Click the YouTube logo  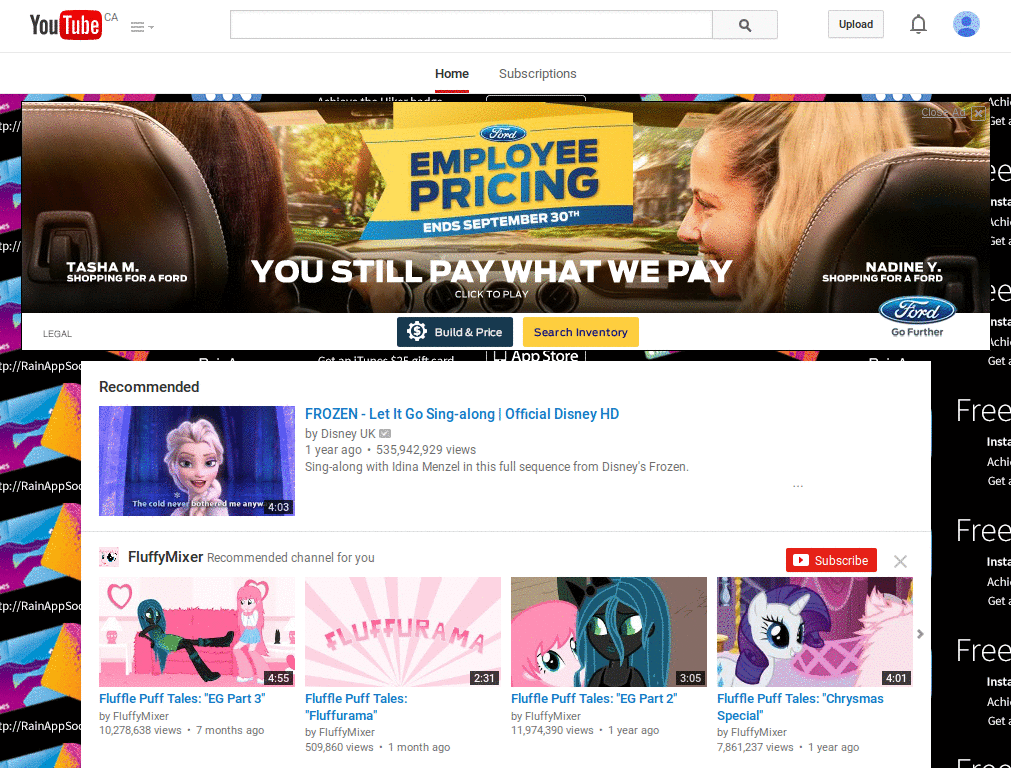[x=65, y=25]
